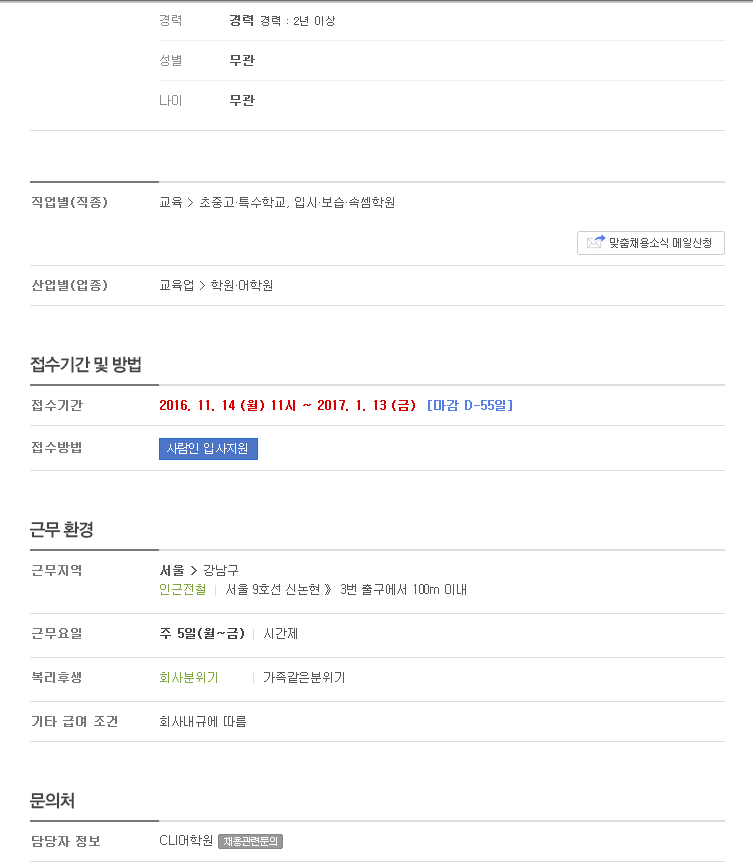Viewport: 753px width, 863px height.
Task: Open the 초중고·특수학교 category link
Action: click(x=242, y=203)
